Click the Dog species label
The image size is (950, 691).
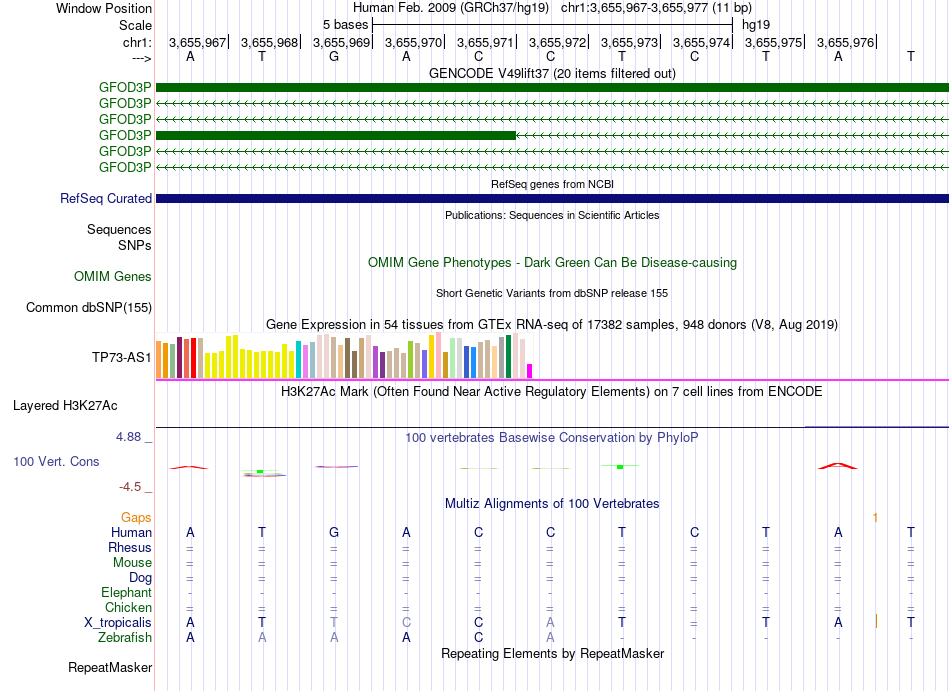pos(141,578)
